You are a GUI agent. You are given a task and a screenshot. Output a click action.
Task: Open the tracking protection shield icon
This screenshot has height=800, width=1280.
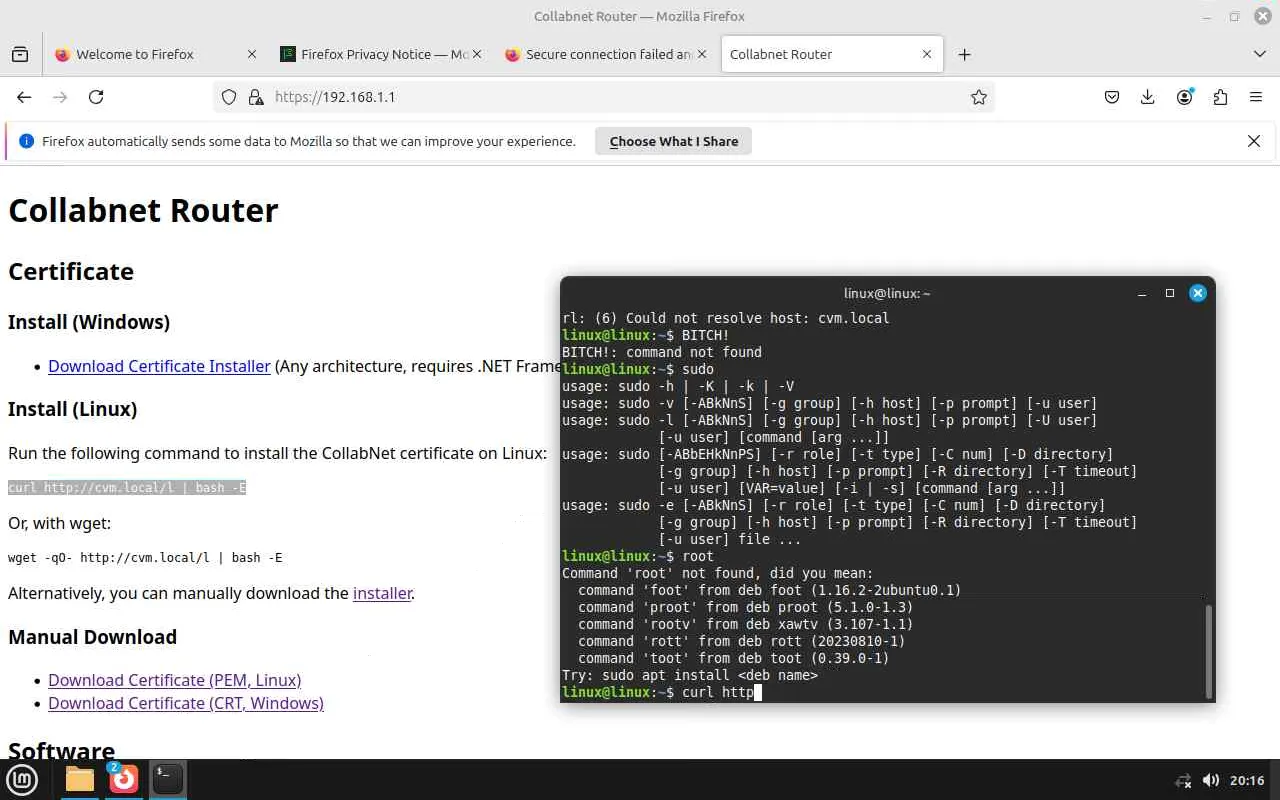(229, 97)
